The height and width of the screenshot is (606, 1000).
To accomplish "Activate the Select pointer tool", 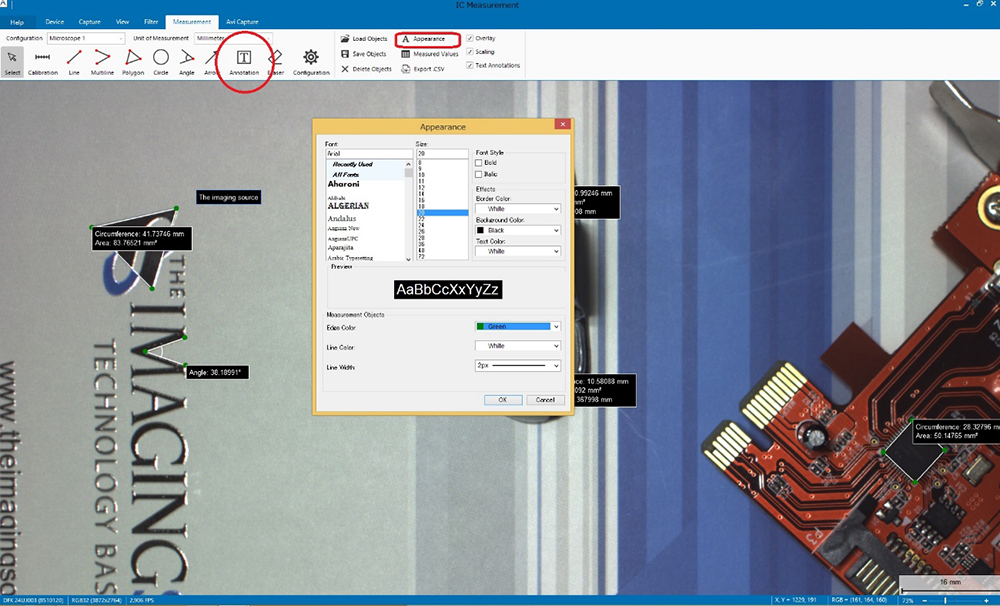I will click(x=12, y=62).
